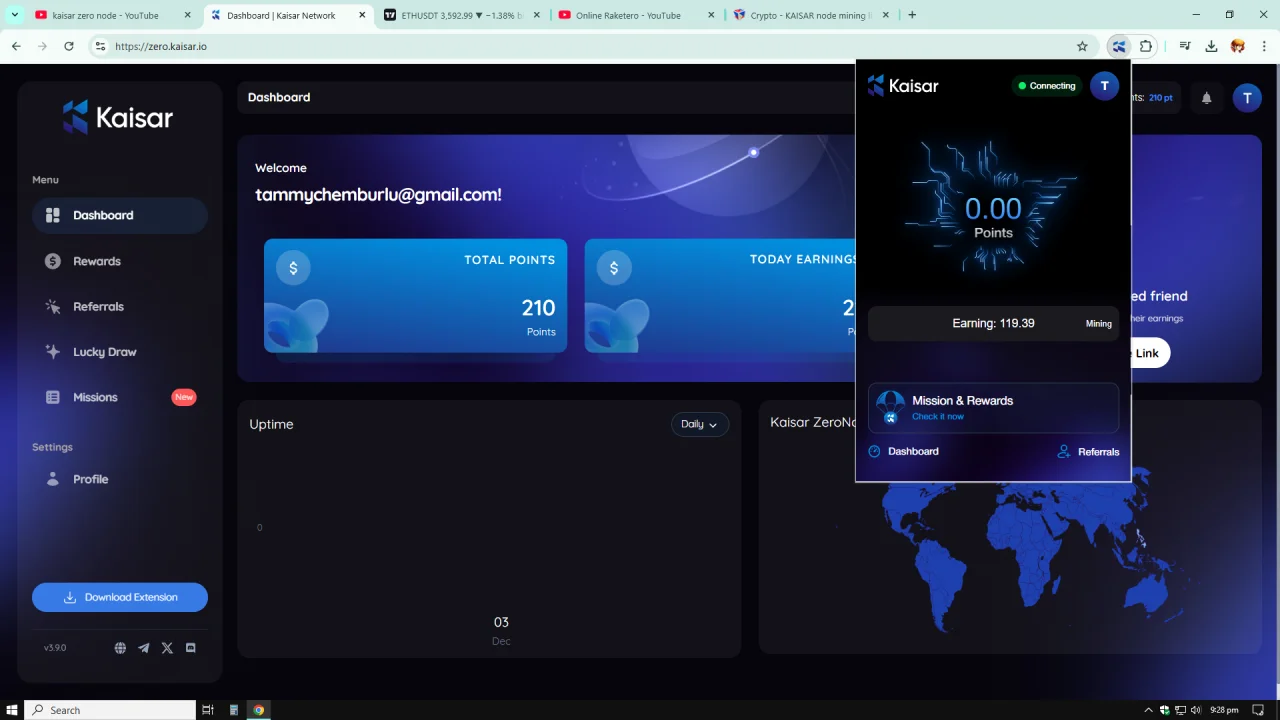Open the media control icon in Chrome toolbar

[1185, 46]
